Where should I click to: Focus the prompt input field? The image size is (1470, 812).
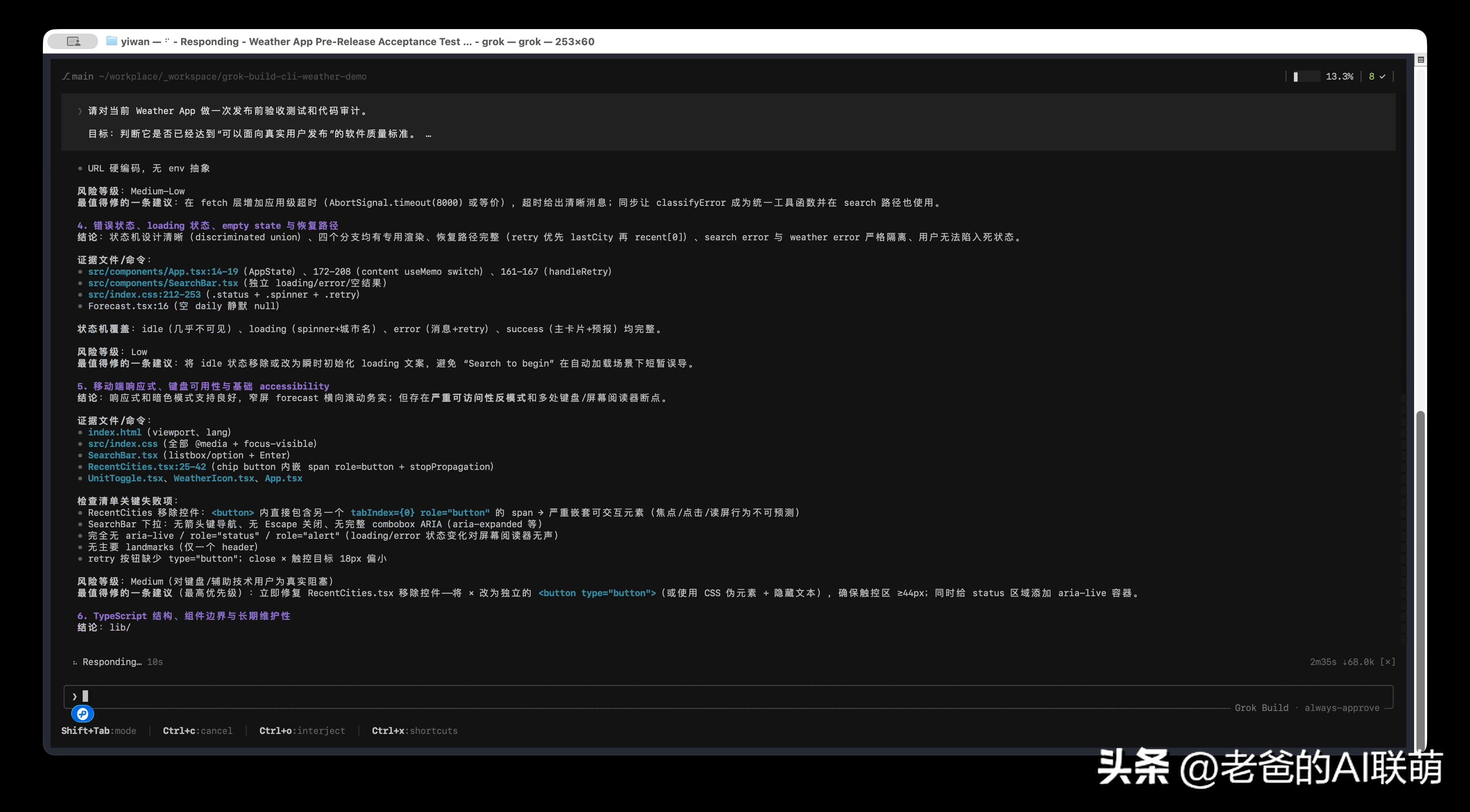coord(728,696)
